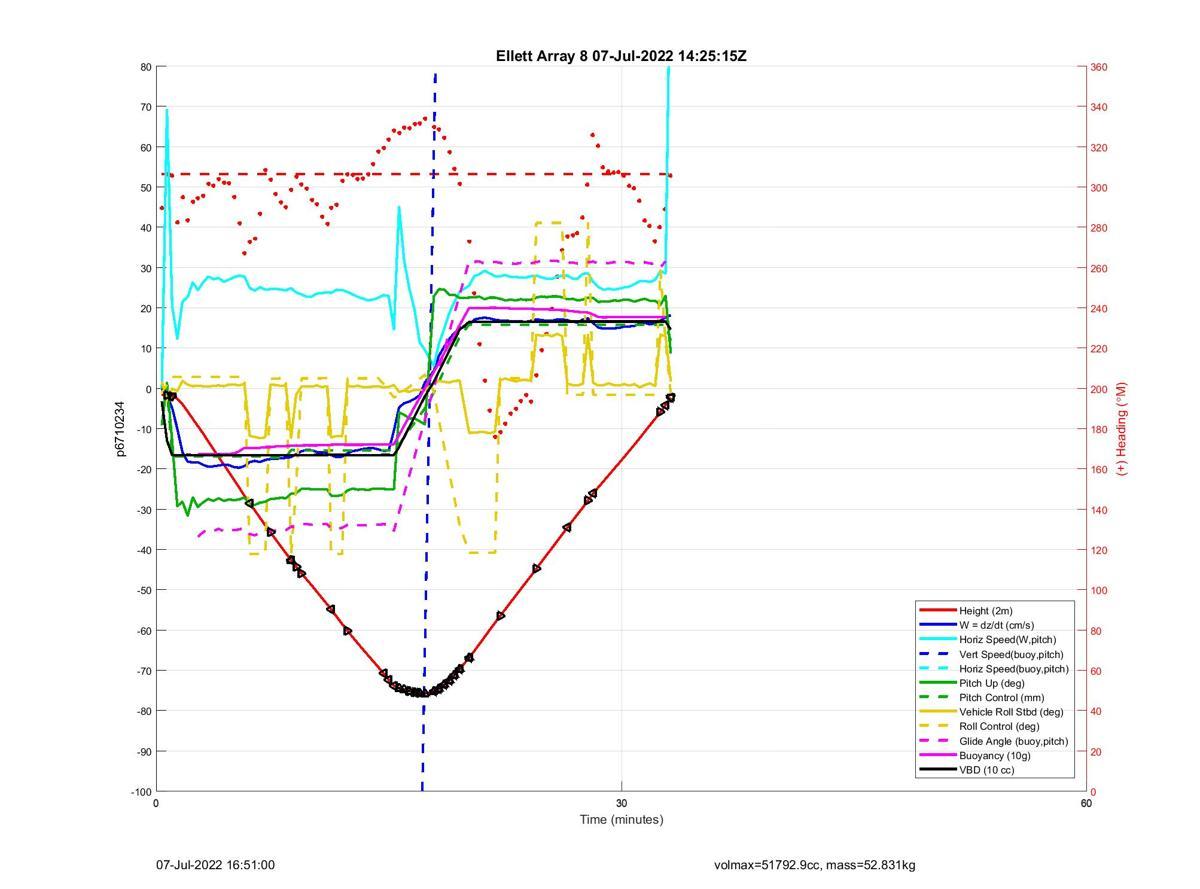This screenshot has height=889, width=1200.
Task: Click the 'volmax=51792.9cc, mass=52.831kg' footer text
Action: [x=815, y=865]
